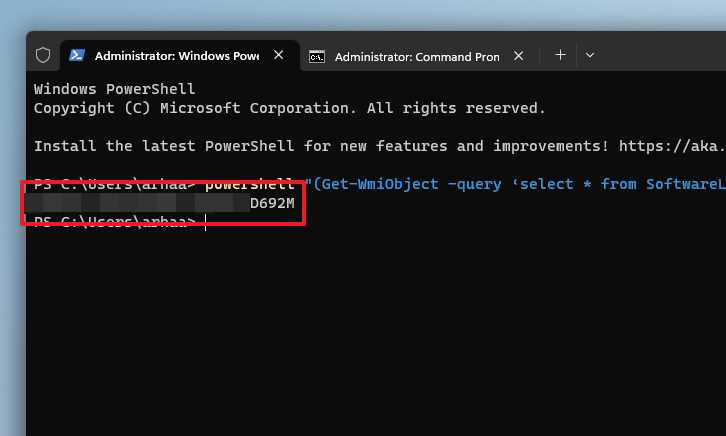Click the Command Prompt tab icon

(317, 56)
